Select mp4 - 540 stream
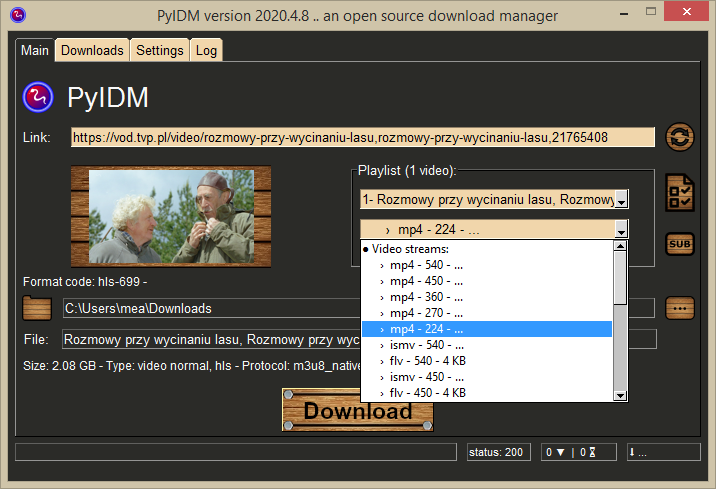 point(487,265)
